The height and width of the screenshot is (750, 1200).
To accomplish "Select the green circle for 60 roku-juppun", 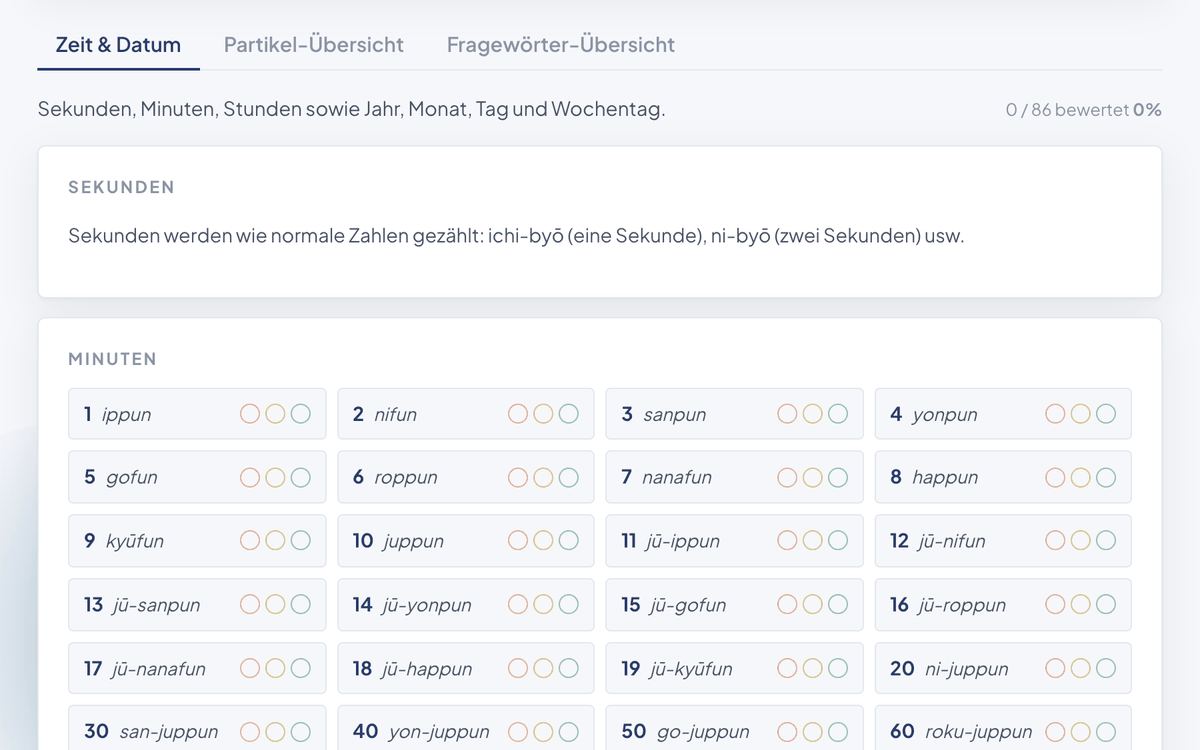I will click(1106, 732).
